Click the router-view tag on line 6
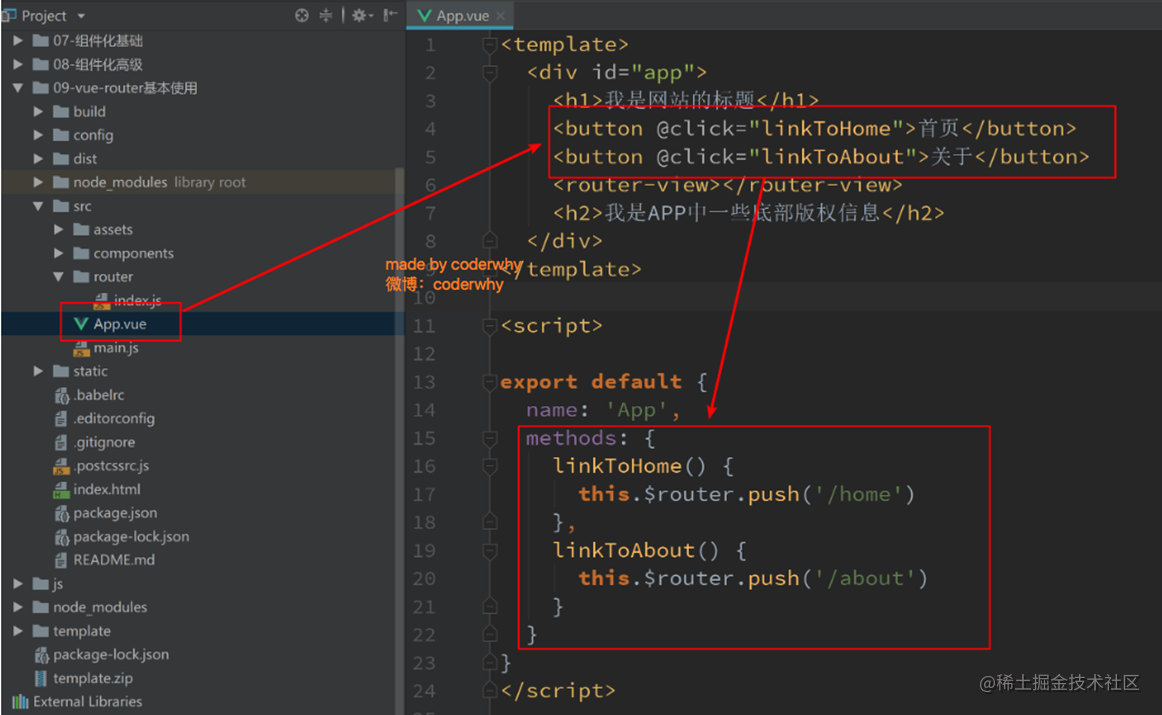Screen dimensions: 1162x715 (727, 185)
